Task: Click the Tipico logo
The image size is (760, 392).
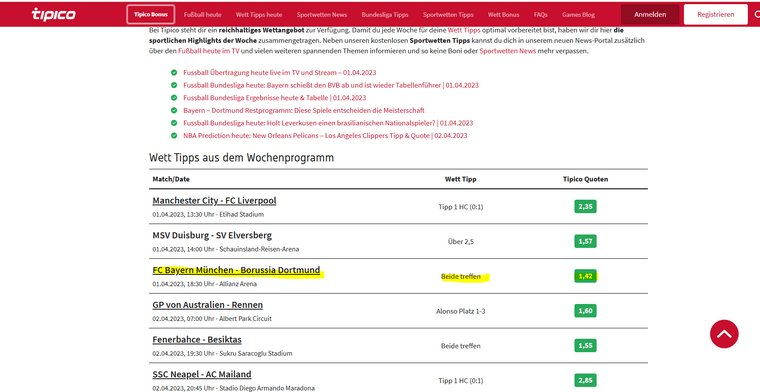Action: click(54, 14)
